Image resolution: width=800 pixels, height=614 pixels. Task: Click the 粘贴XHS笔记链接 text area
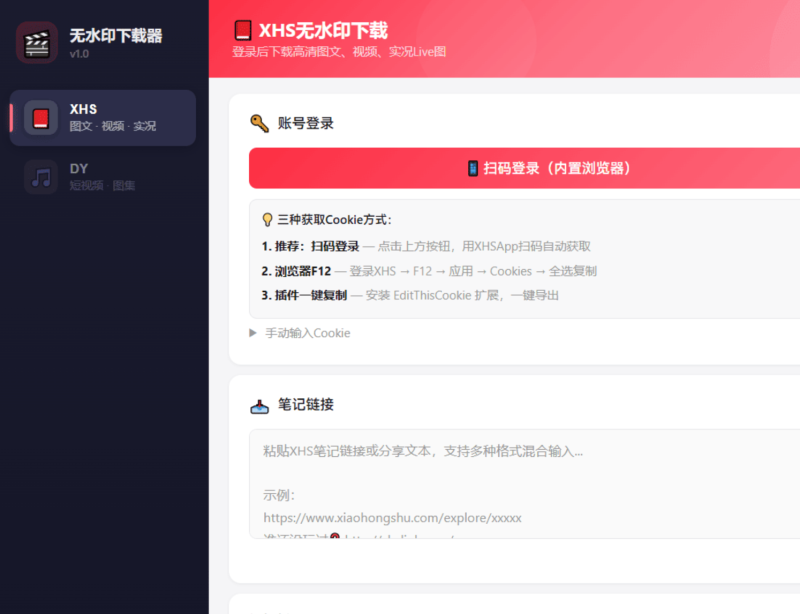pos(524,484)
